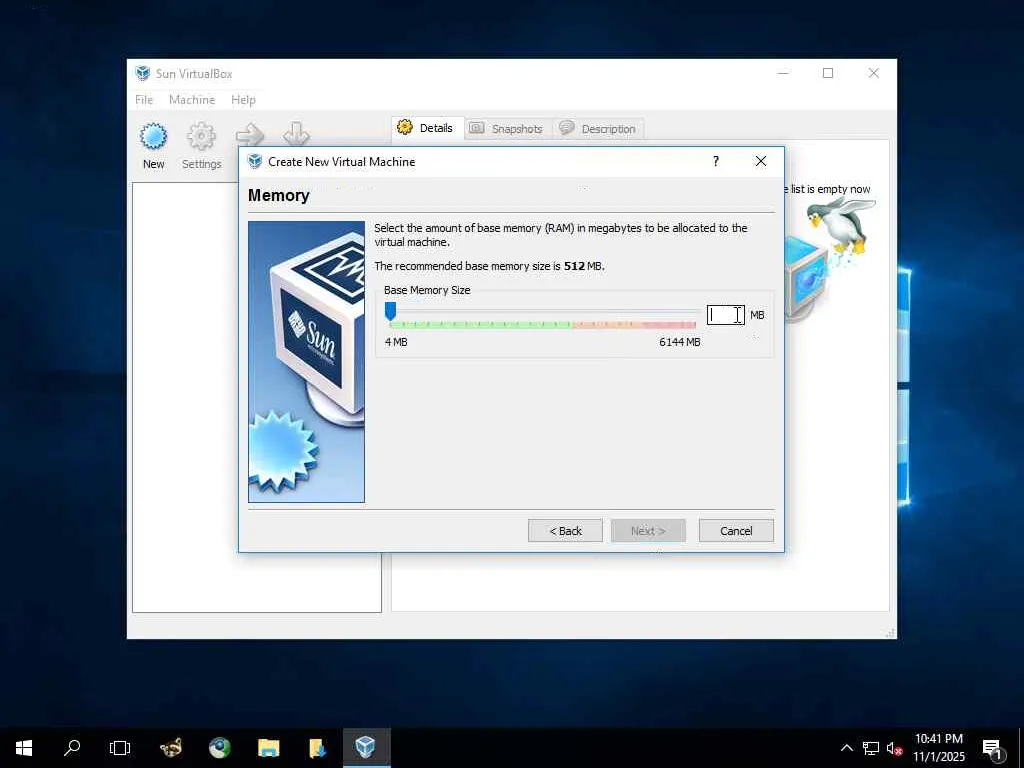Open Task View on the taskbar
The height and width of the screenshot is (768, 1024).
click(x=120, y=748)
